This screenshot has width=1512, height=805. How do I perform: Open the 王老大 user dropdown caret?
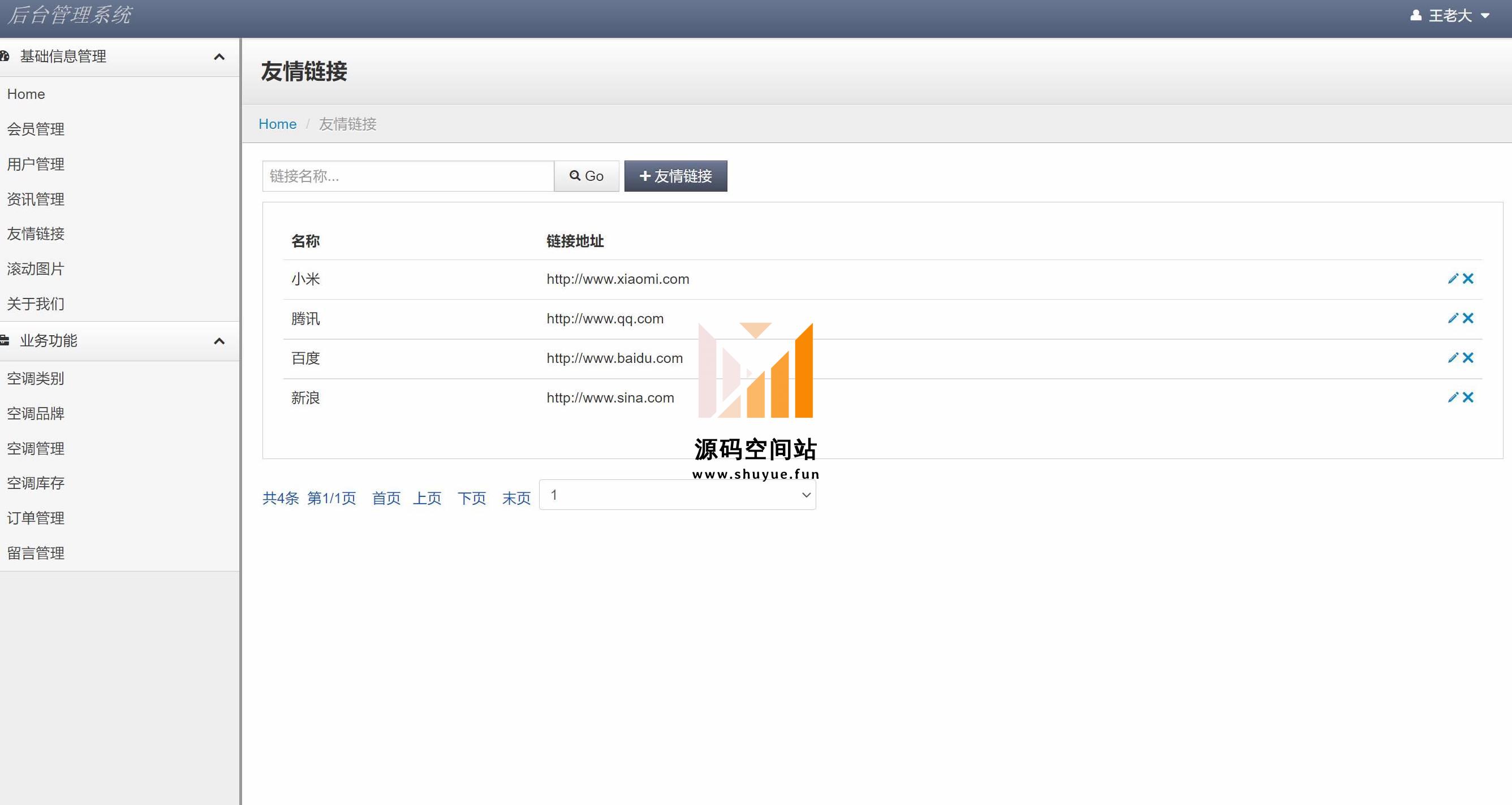1485,16
